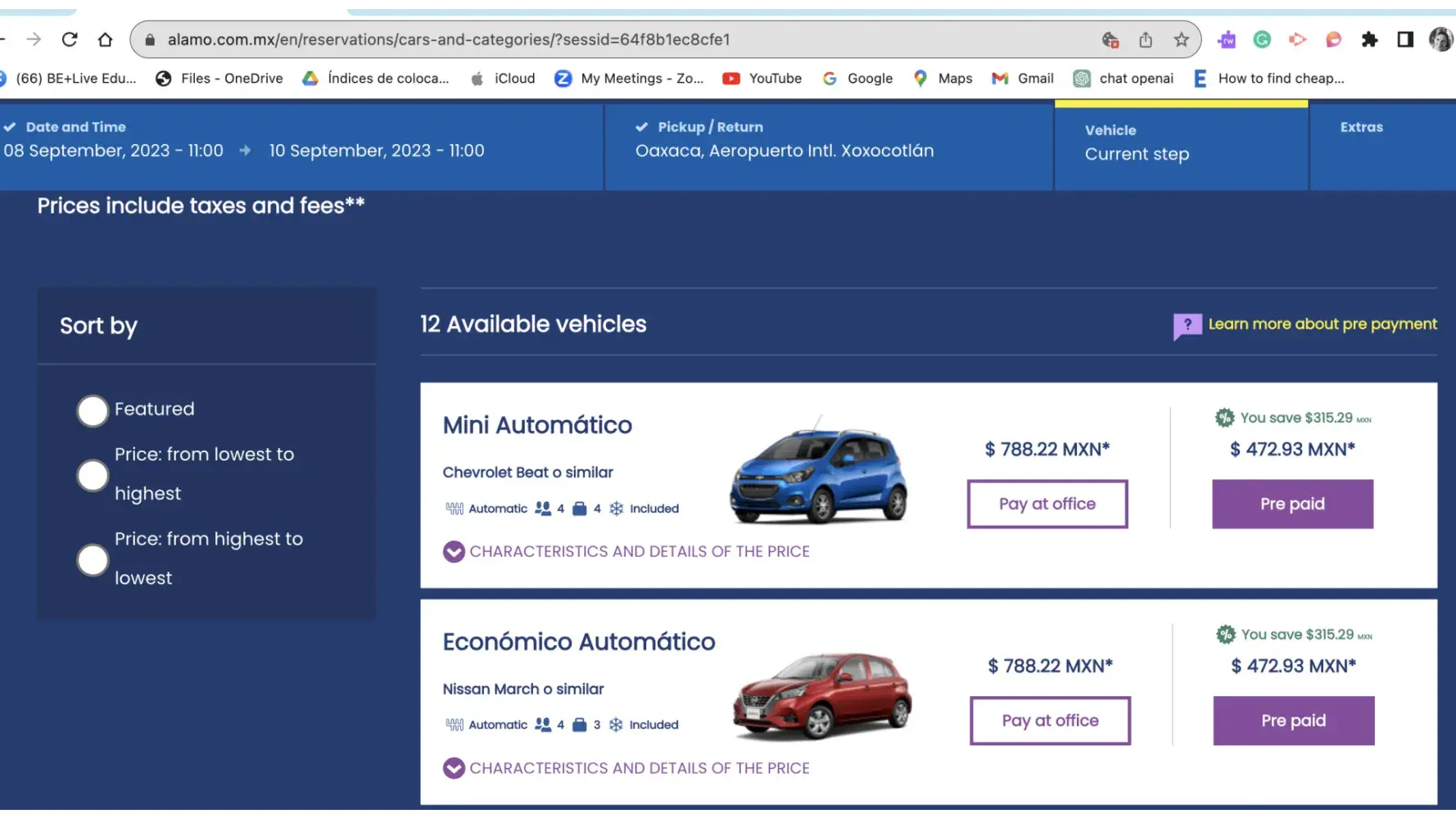Click the purple pre-payment question mark icon
Image resolution: width=1456 pixels, height=819 pixels.
[x=1187, y=325]
